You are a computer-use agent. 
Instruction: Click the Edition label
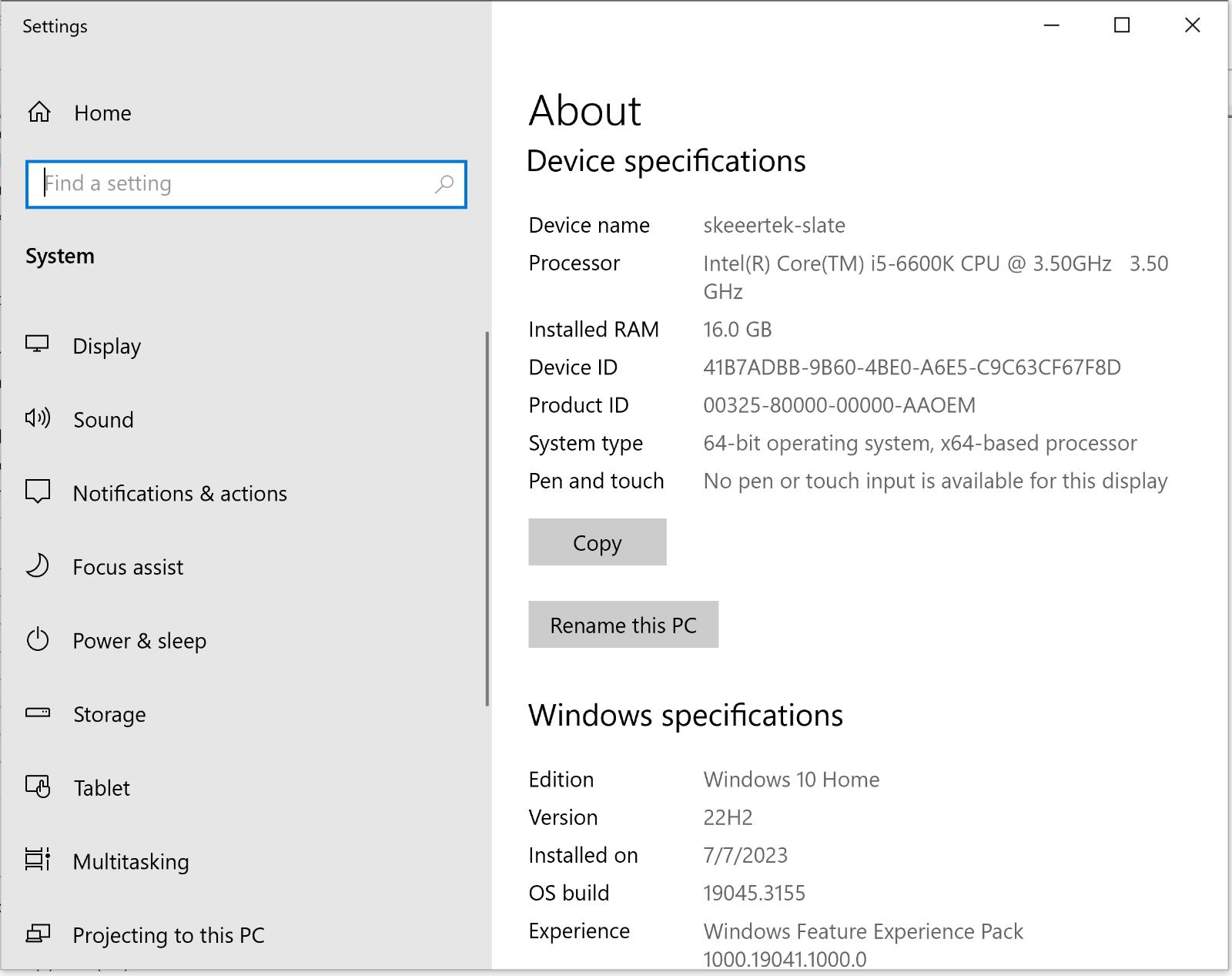click(x=561, y=780)
